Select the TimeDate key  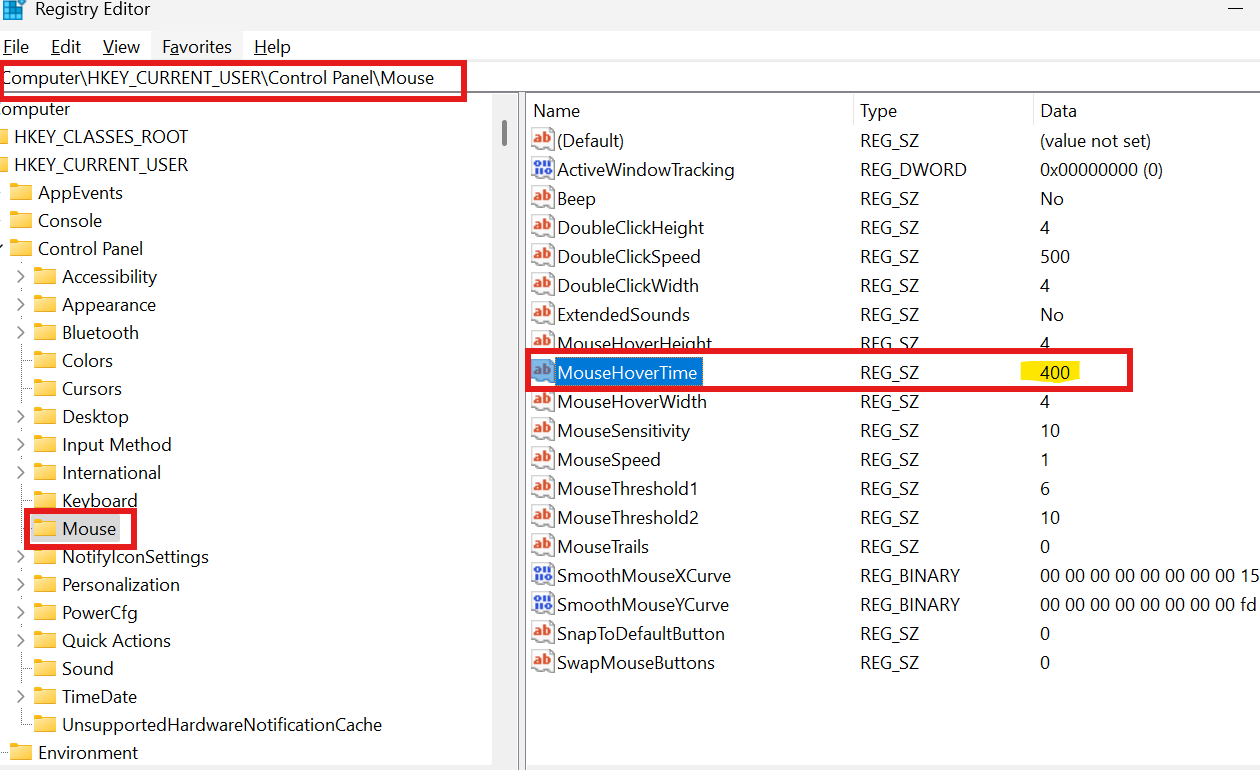point(99,696)
